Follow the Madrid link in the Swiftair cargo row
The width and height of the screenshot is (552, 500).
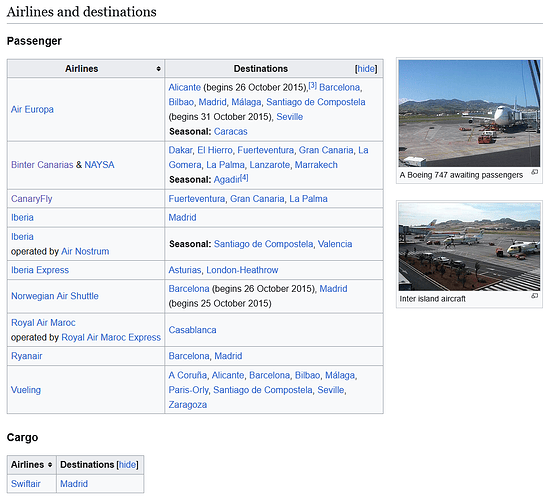click(x=74, y=484)
